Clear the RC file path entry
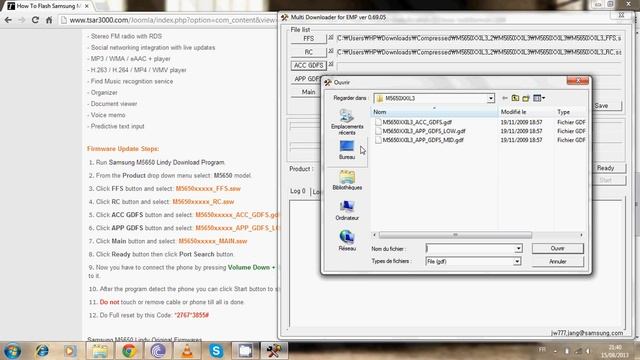The height and width of the screenshot is (360, 640). tap(331, 51)
